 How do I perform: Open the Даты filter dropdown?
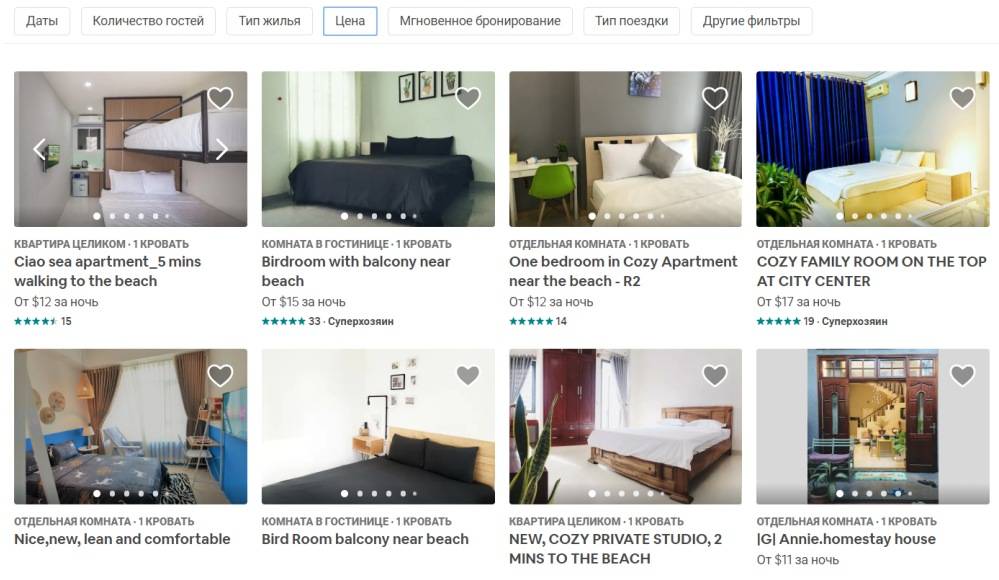coord(42,21)
